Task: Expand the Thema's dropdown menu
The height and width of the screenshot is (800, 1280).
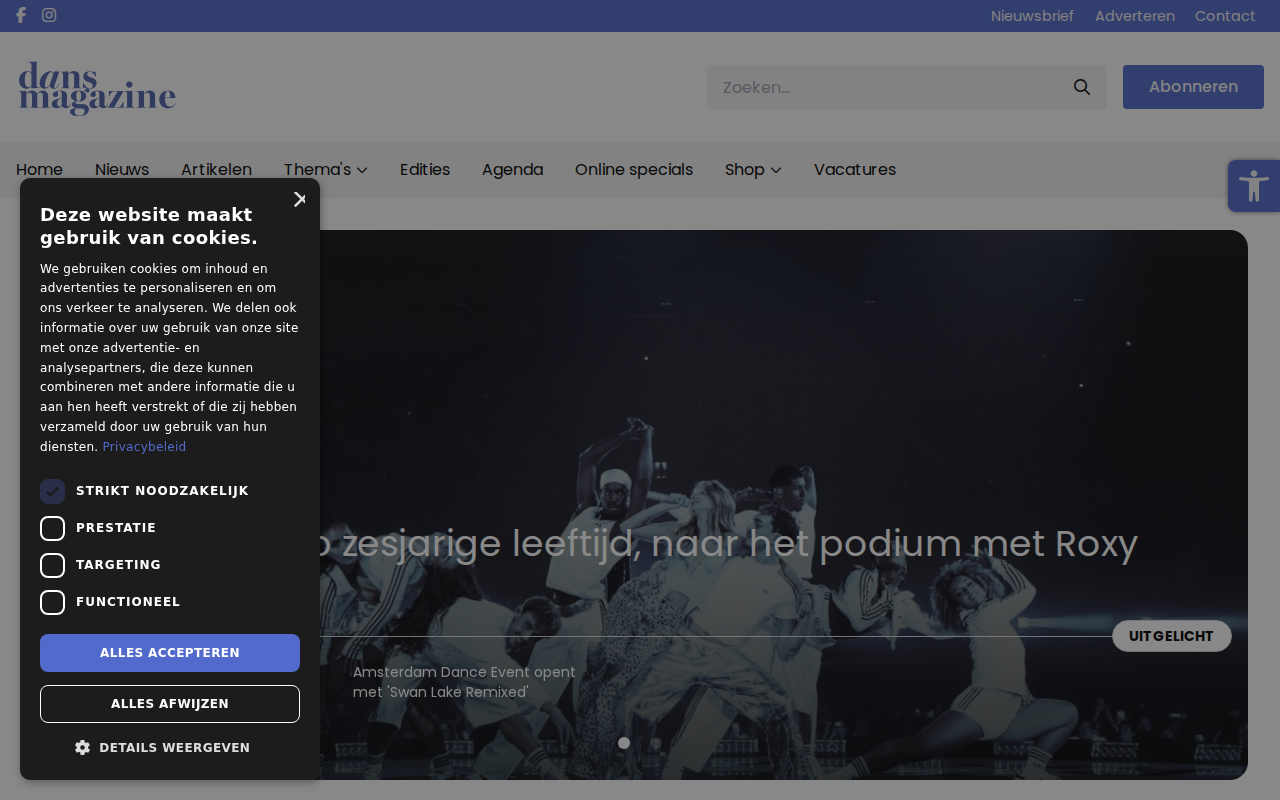Action: [x=326, y=170]
